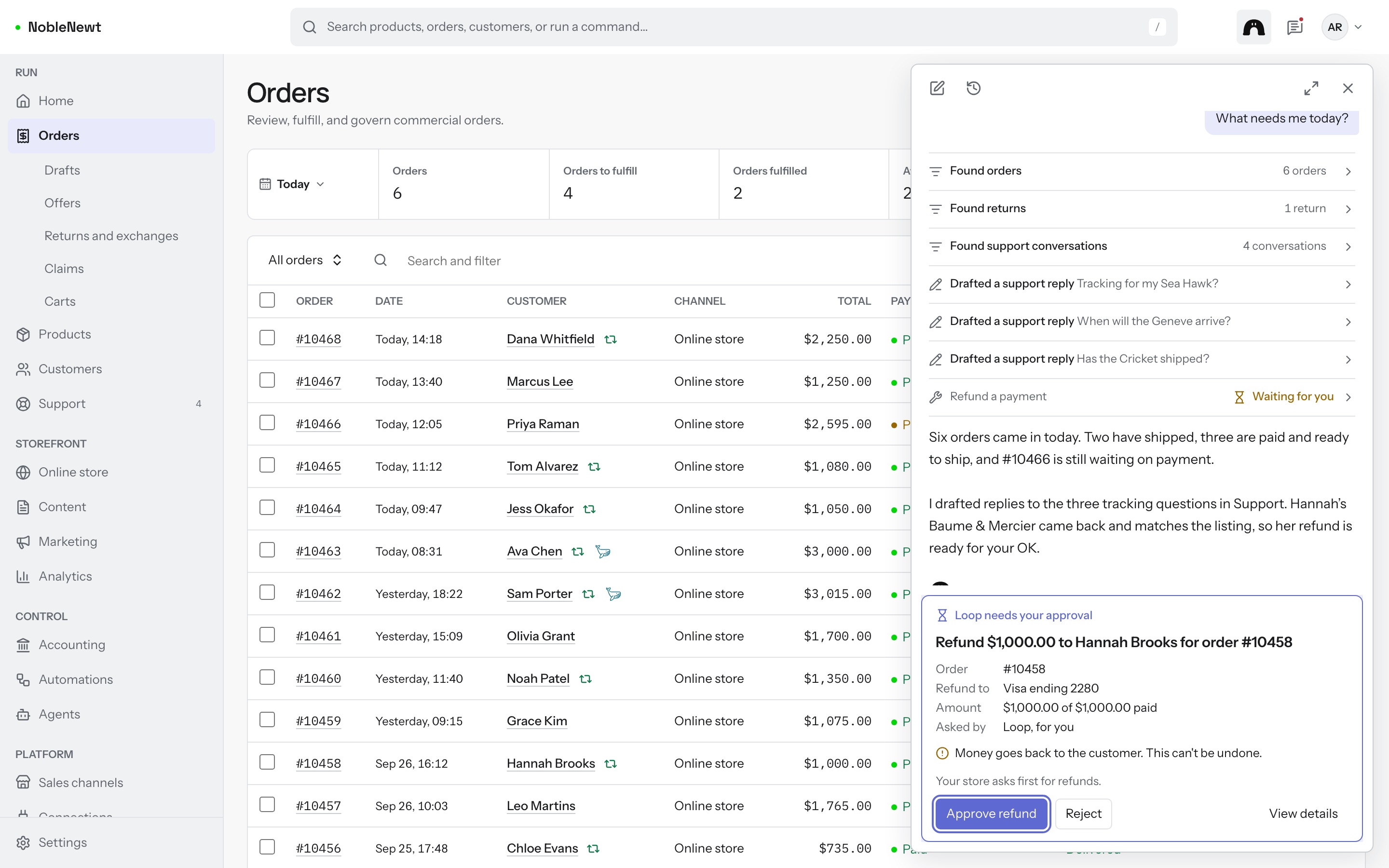The image size is (1389, 868).
Task: Click the recurring icon next to Hannah Brooks
Action: pos(611,763)
